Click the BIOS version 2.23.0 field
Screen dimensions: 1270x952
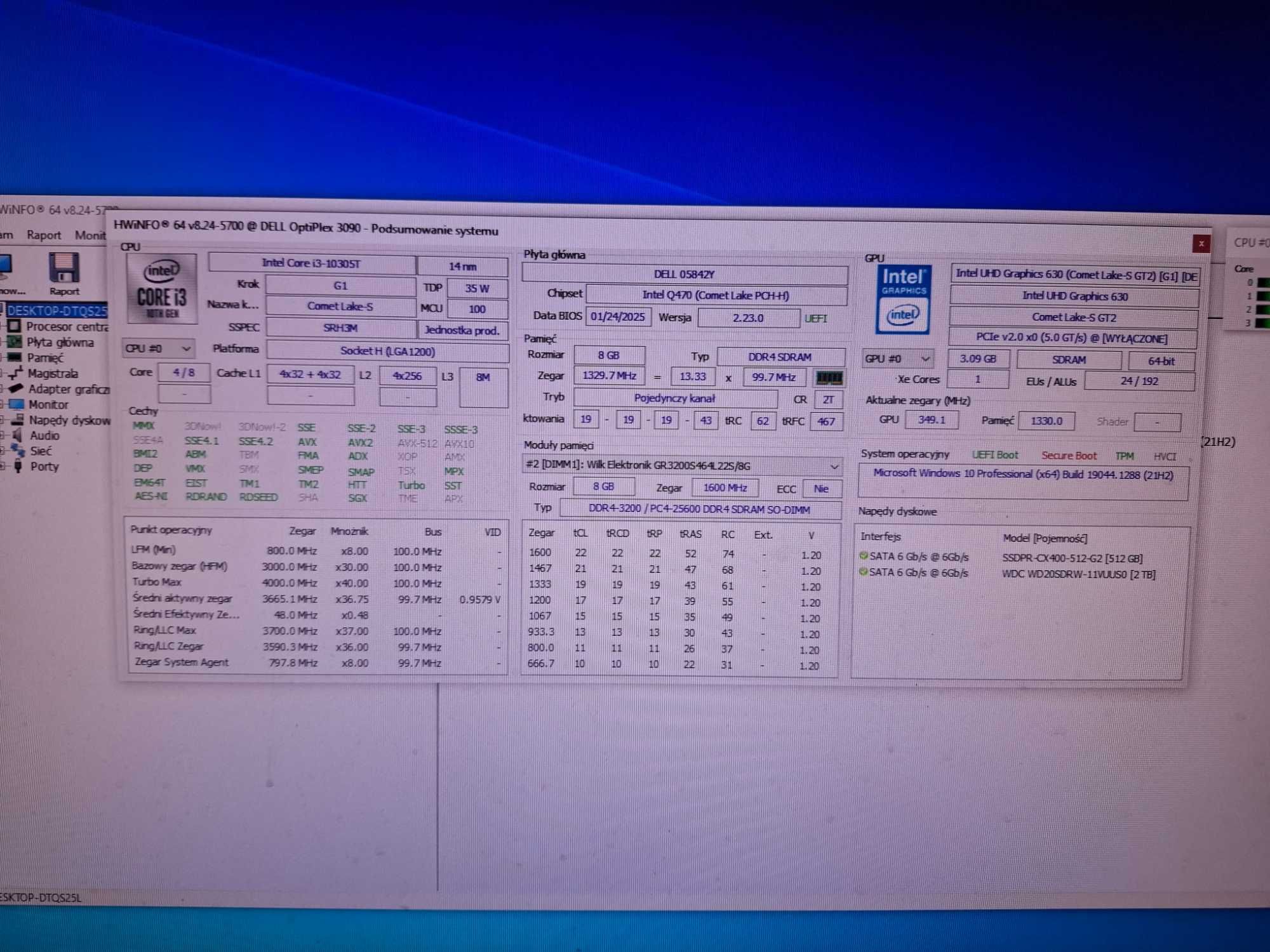(x=748, y=318)
